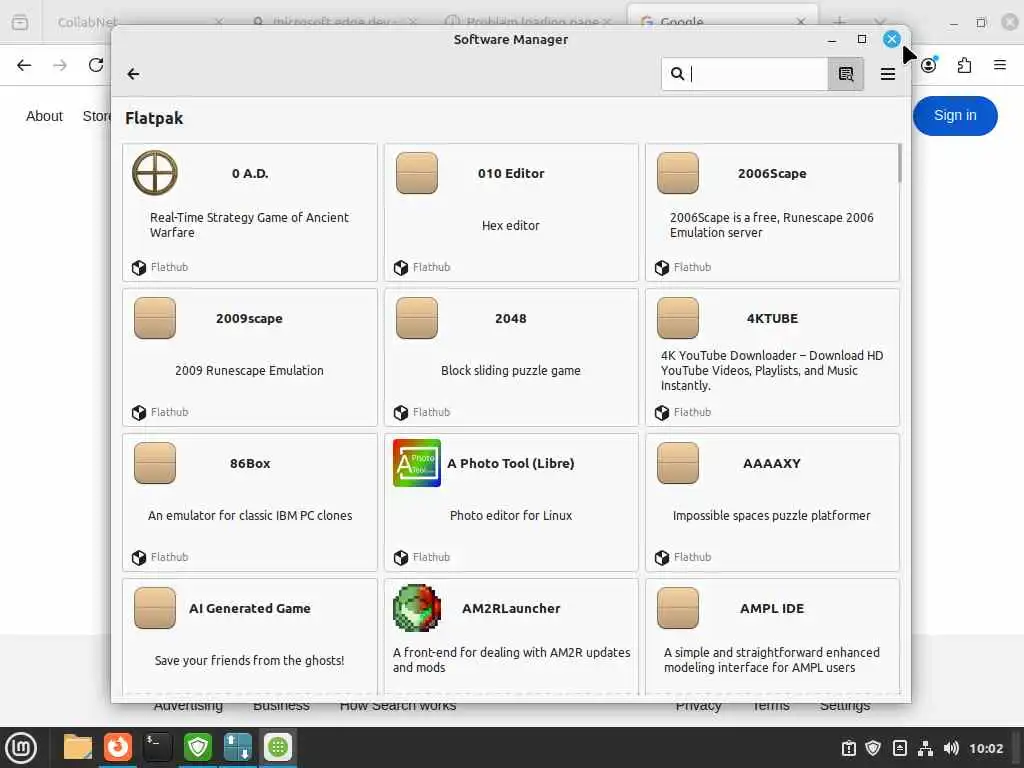1024x768 pixels.
Task: Open the browser extensions puzzle icon
Action: click(964, 65)
